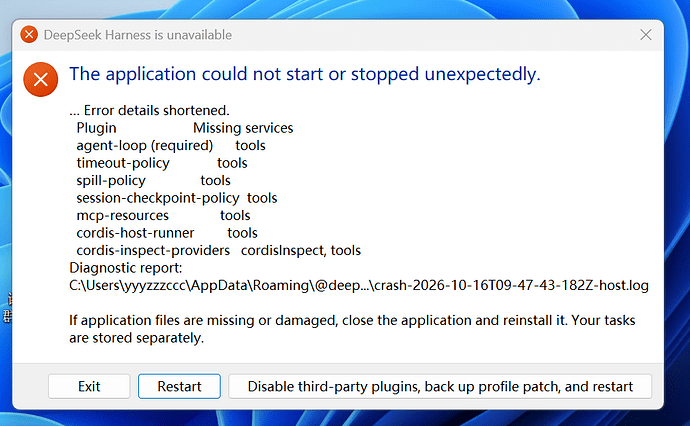Click the reinstall advice paragraph
The height and width of the screenshot is (426, 690).
coord(352,329)
